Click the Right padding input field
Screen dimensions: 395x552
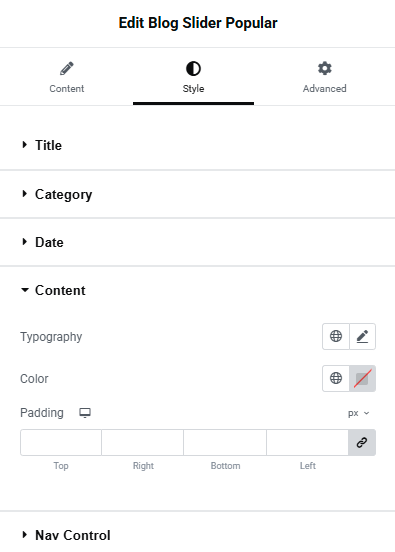pyautogui.click(x=143, y=442)
